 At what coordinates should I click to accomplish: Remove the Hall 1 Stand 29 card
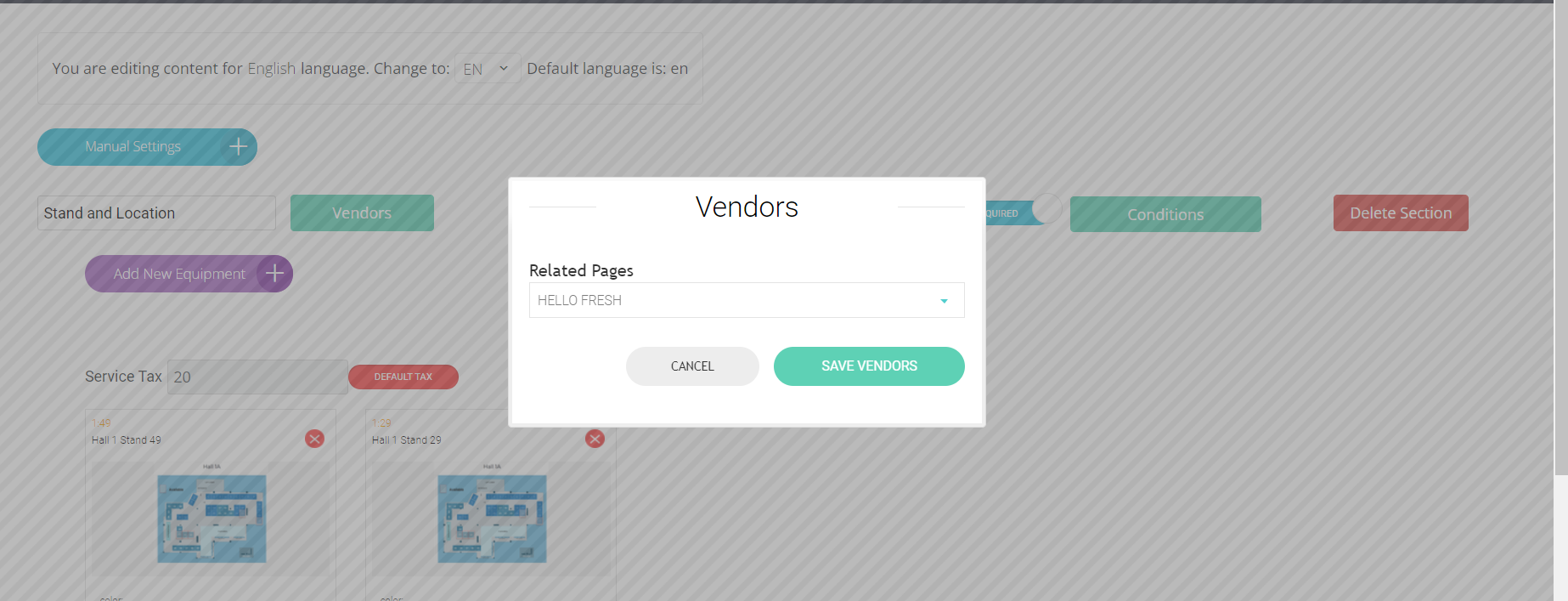coord(595,439)
